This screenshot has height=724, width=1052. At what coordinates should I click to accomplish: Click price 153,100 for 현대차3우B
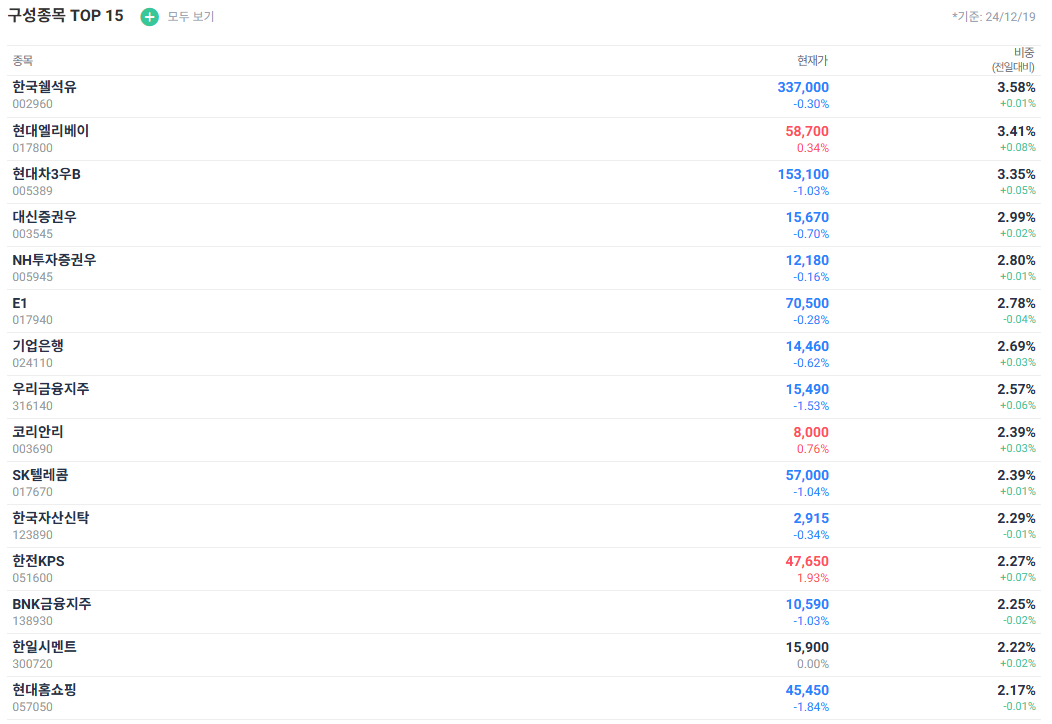pos(803,174)
